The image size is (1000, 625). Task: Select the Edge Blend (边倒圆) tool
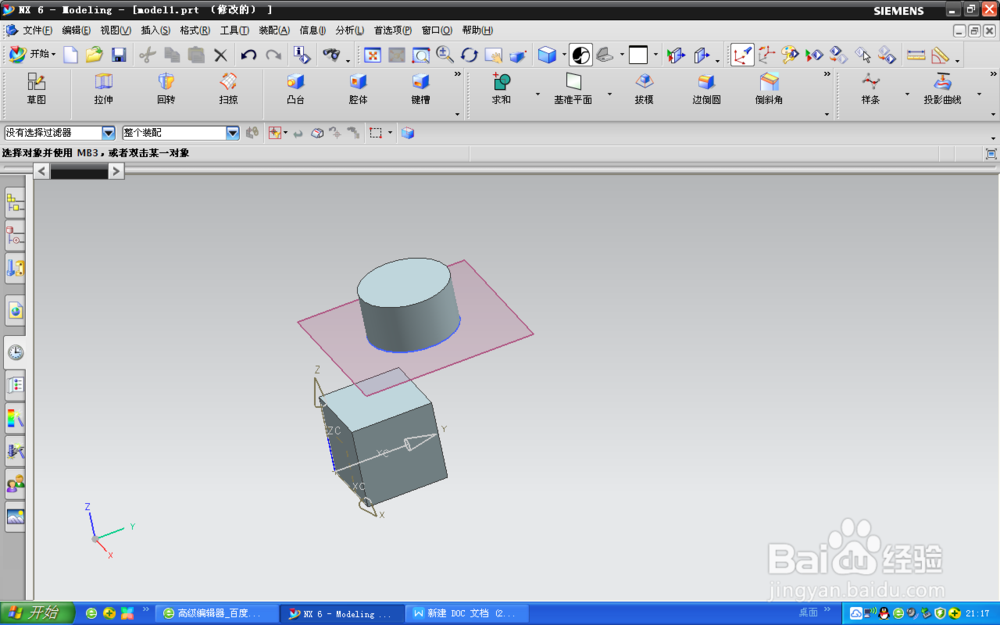tap(706, 88)
